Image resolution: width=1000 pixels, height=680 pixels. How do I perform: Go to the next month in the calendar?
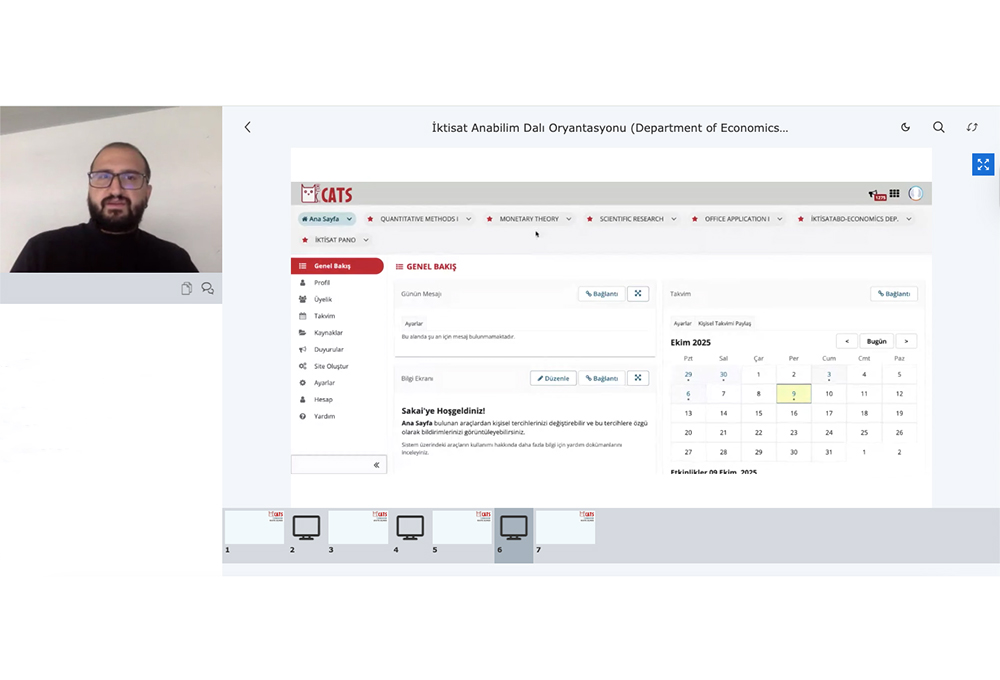pyautogui.click(x=906, y=341)
